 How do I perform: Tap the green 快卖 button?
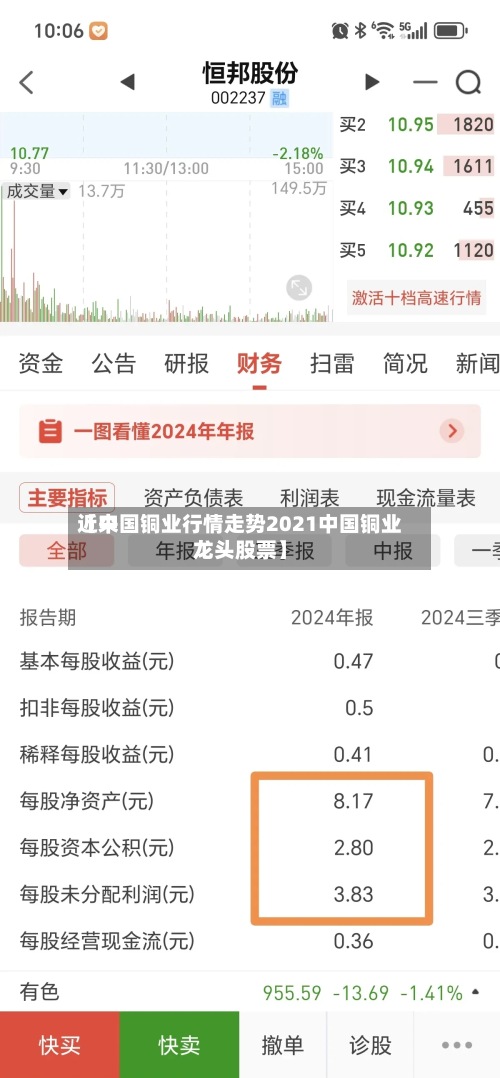pos(180,1045)
